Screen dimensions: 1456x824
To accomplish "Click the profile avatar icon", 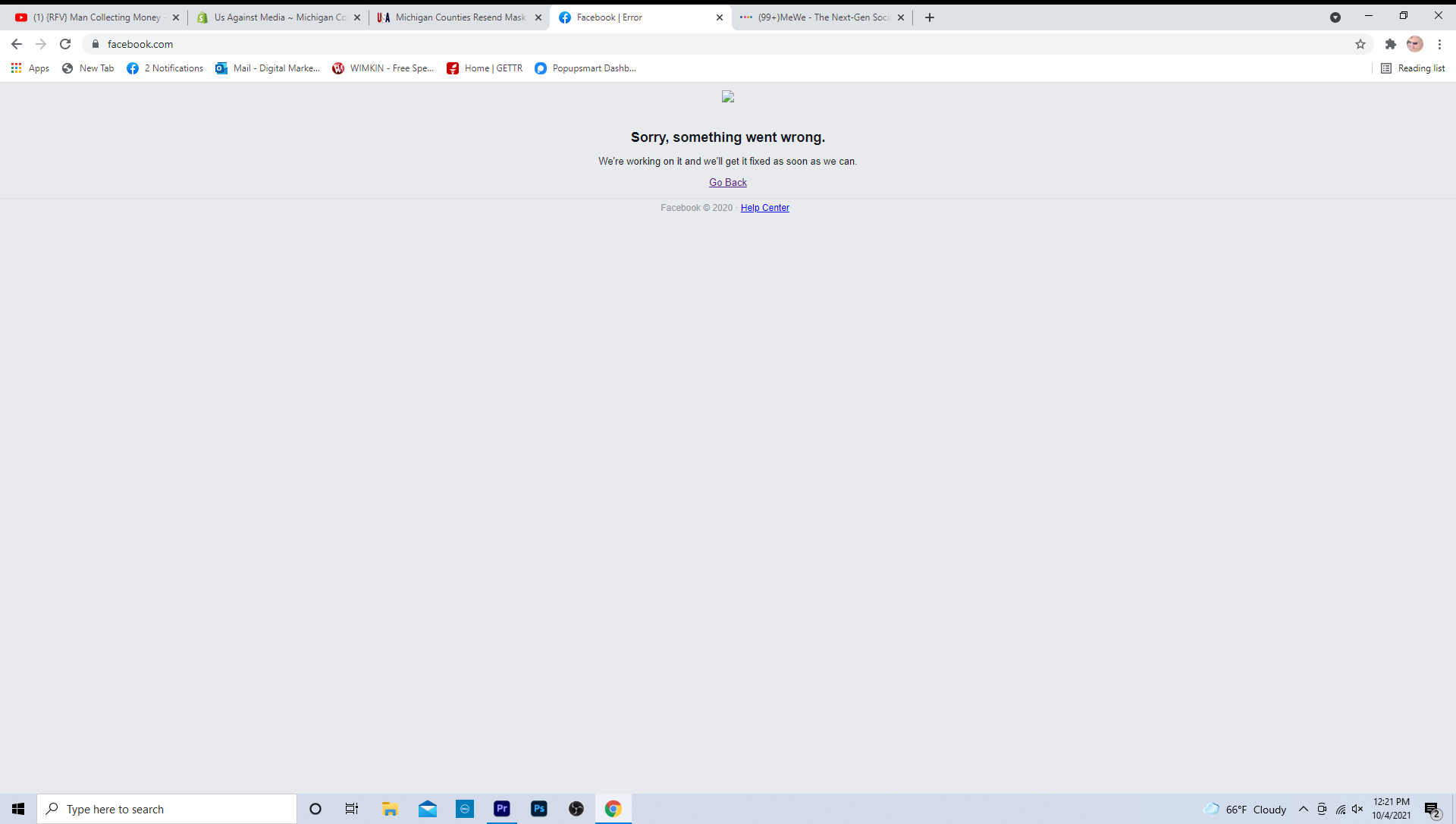I will 1414,44.
